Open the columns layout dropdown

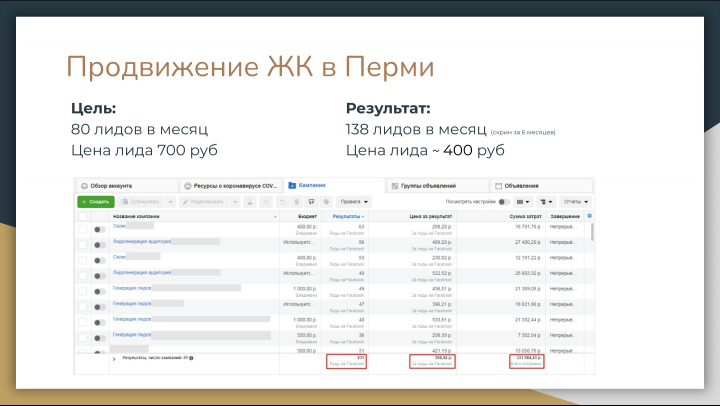tap(523, 202)
